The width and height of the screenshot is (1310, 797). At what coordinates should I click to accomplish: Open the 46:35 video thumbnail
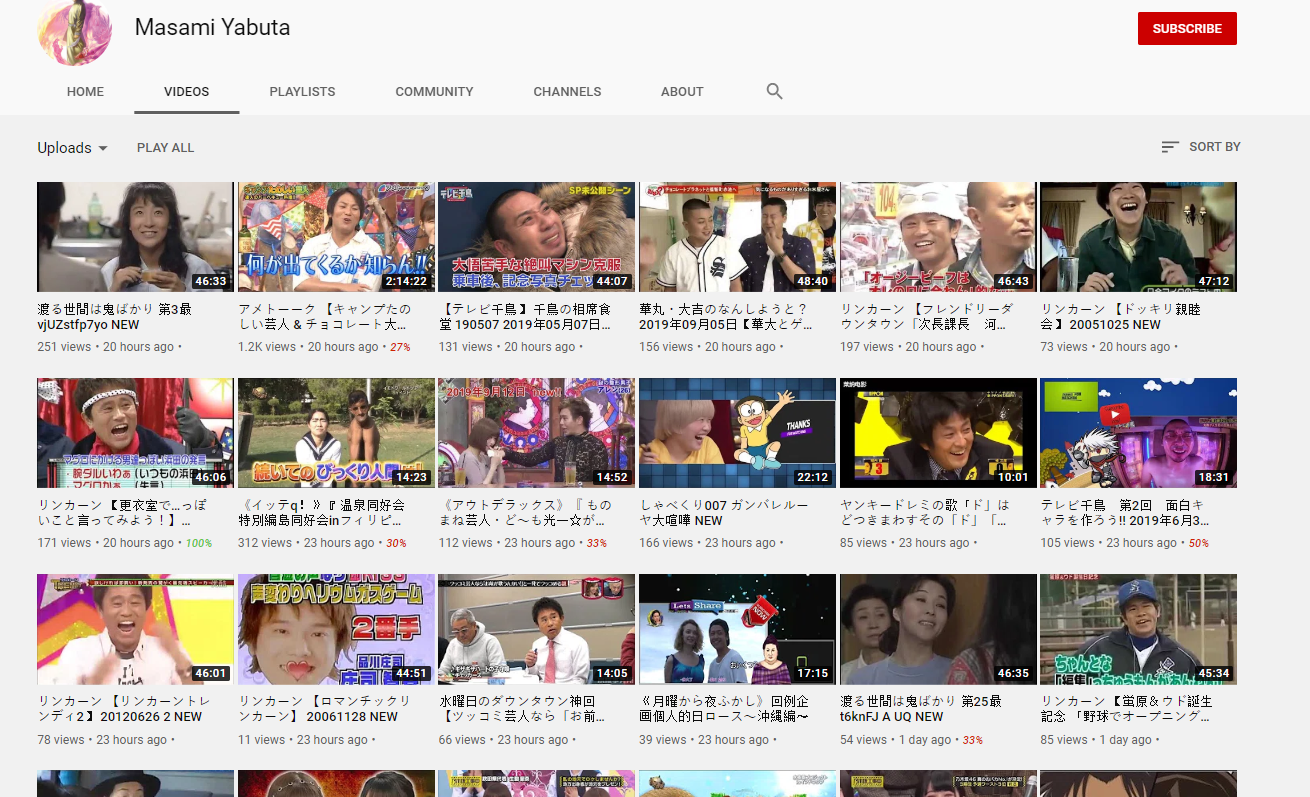[x=938, y=629]
